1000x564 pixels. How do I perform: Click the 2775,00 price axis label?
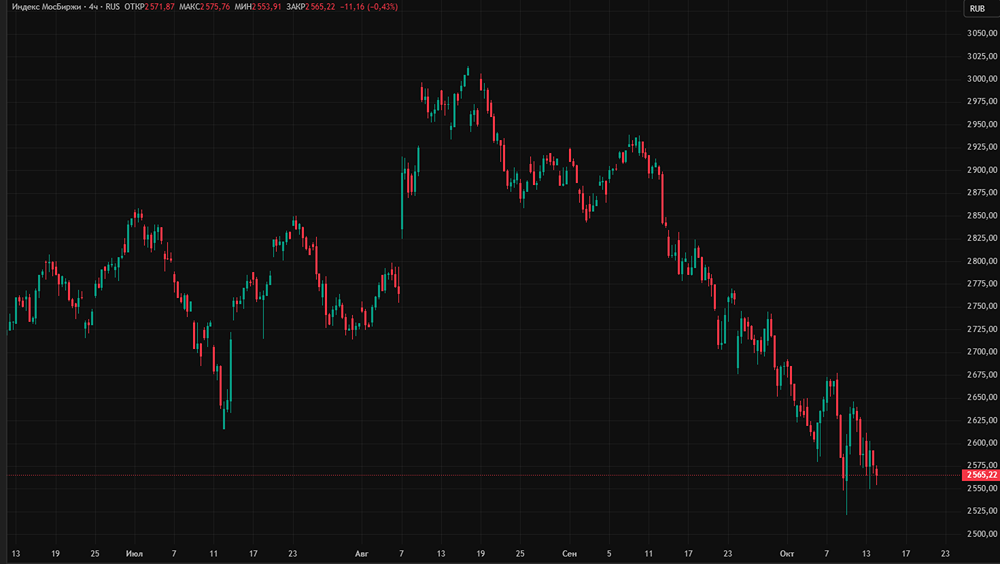click(982, 283)
